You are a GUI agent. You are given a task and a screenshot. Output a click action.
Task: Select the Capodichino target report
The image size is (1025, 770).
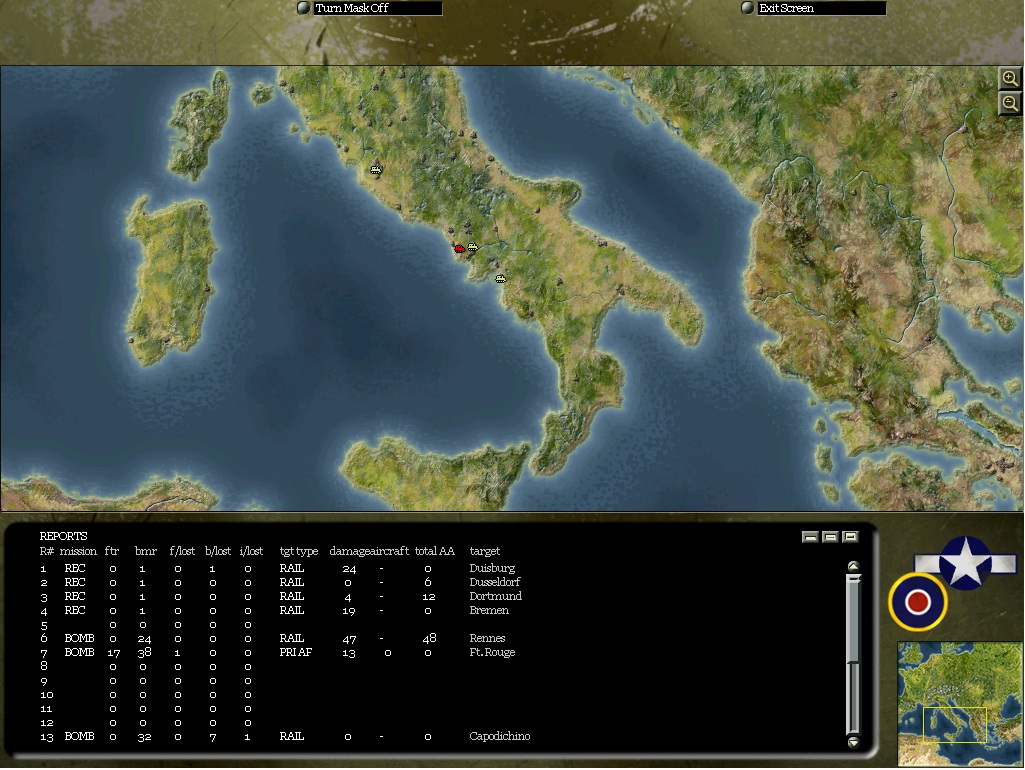coord(499,737)
